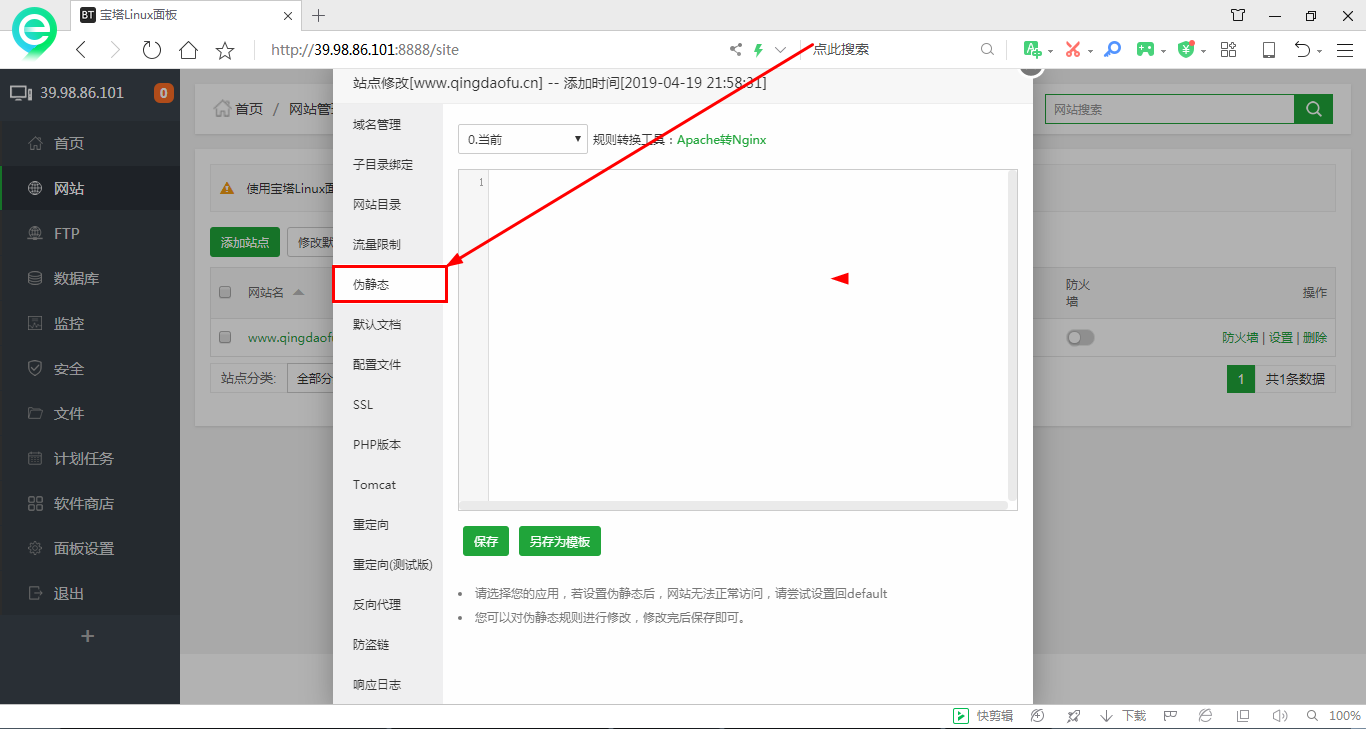Click the undo close-tab arrow icon
This screenshot has width=1366, height=729.
(1302, 49)
